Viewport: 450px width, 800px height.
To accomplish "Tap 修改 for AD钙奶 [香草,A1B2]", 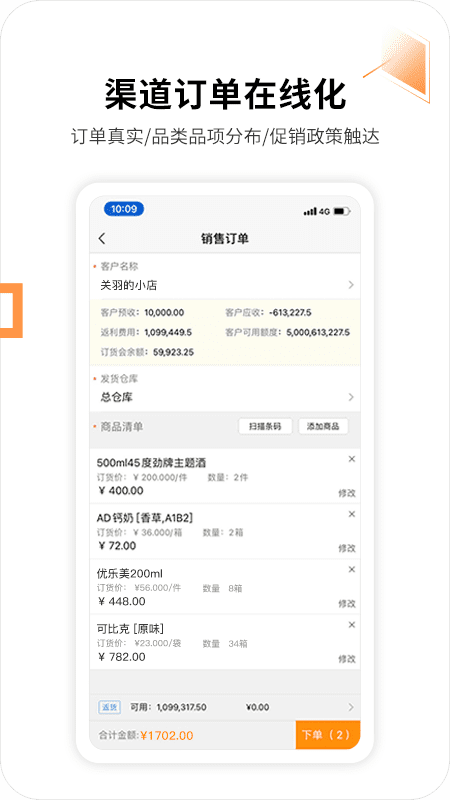I will click(347, 548).
